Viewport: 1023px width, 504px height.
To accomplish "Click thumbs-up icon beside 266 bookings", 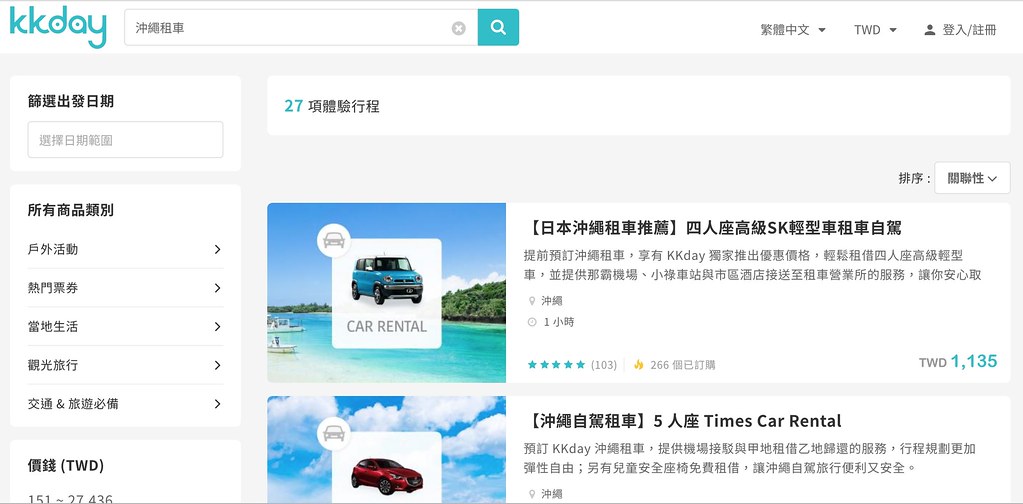I will coord(638,365).
